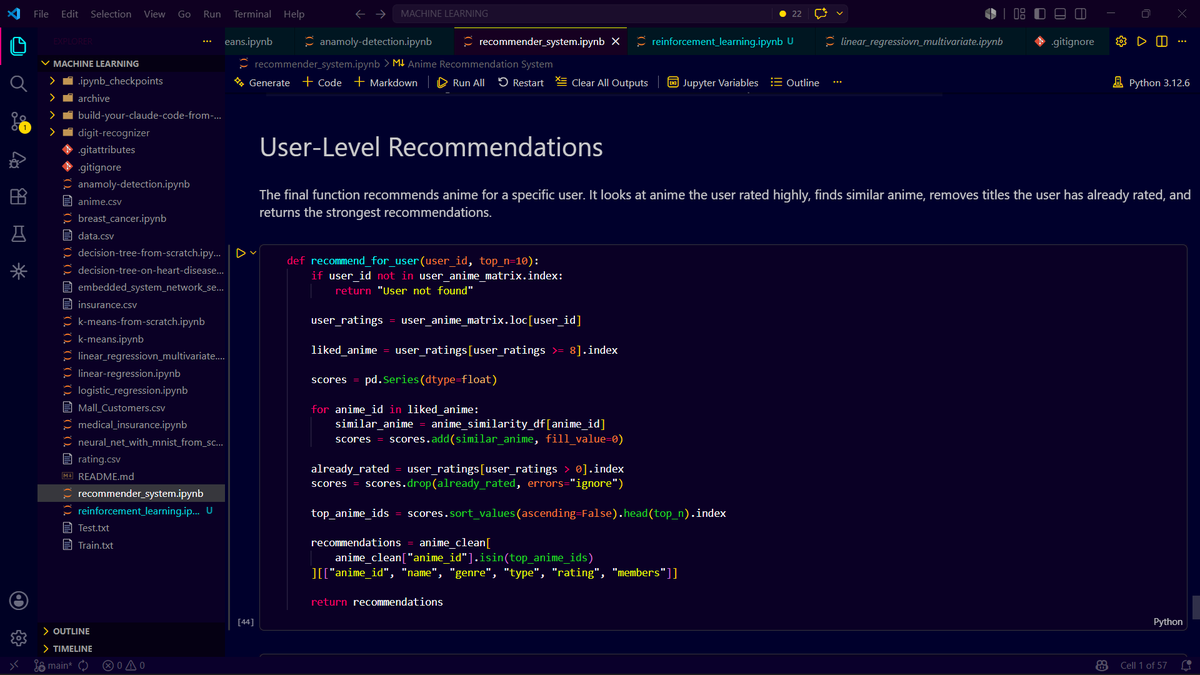Open the Terminal menu
Viewport: 1200px width, 675px height.
[252, 14]
